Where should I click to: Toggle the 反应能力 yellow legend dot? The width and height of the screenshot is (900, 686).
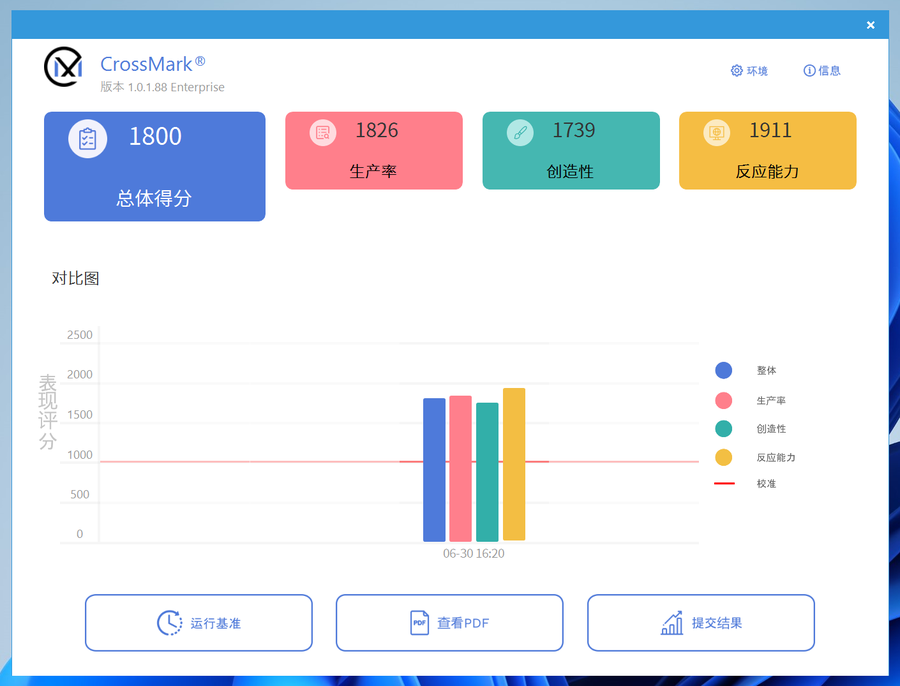pyautogui.click(x=723, y=458)
